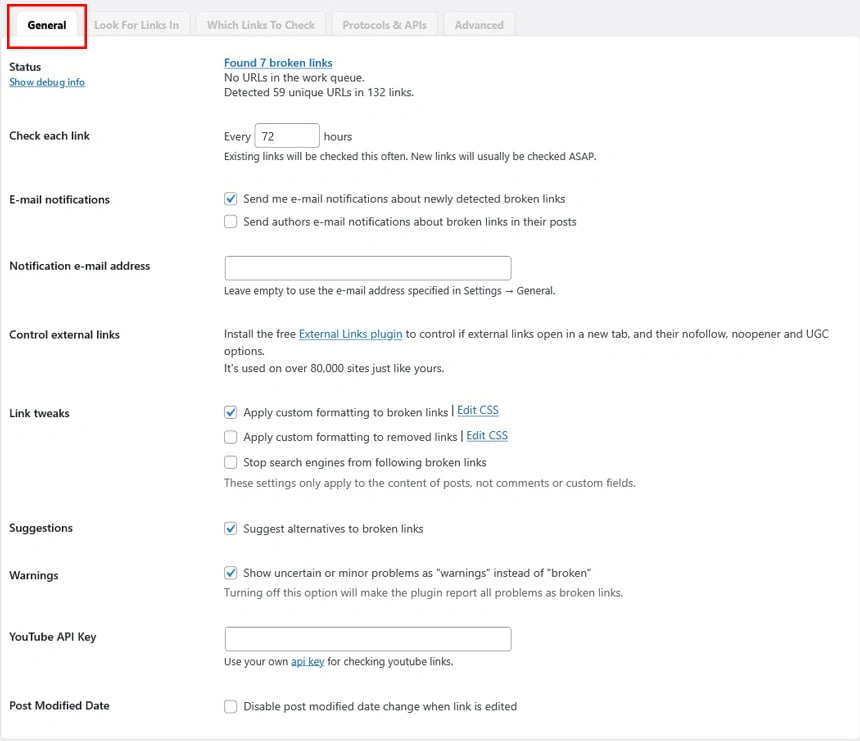Viewport: 860px width, 741px height.
Task: Click the check interval hours field
Action: click(287, 136)
